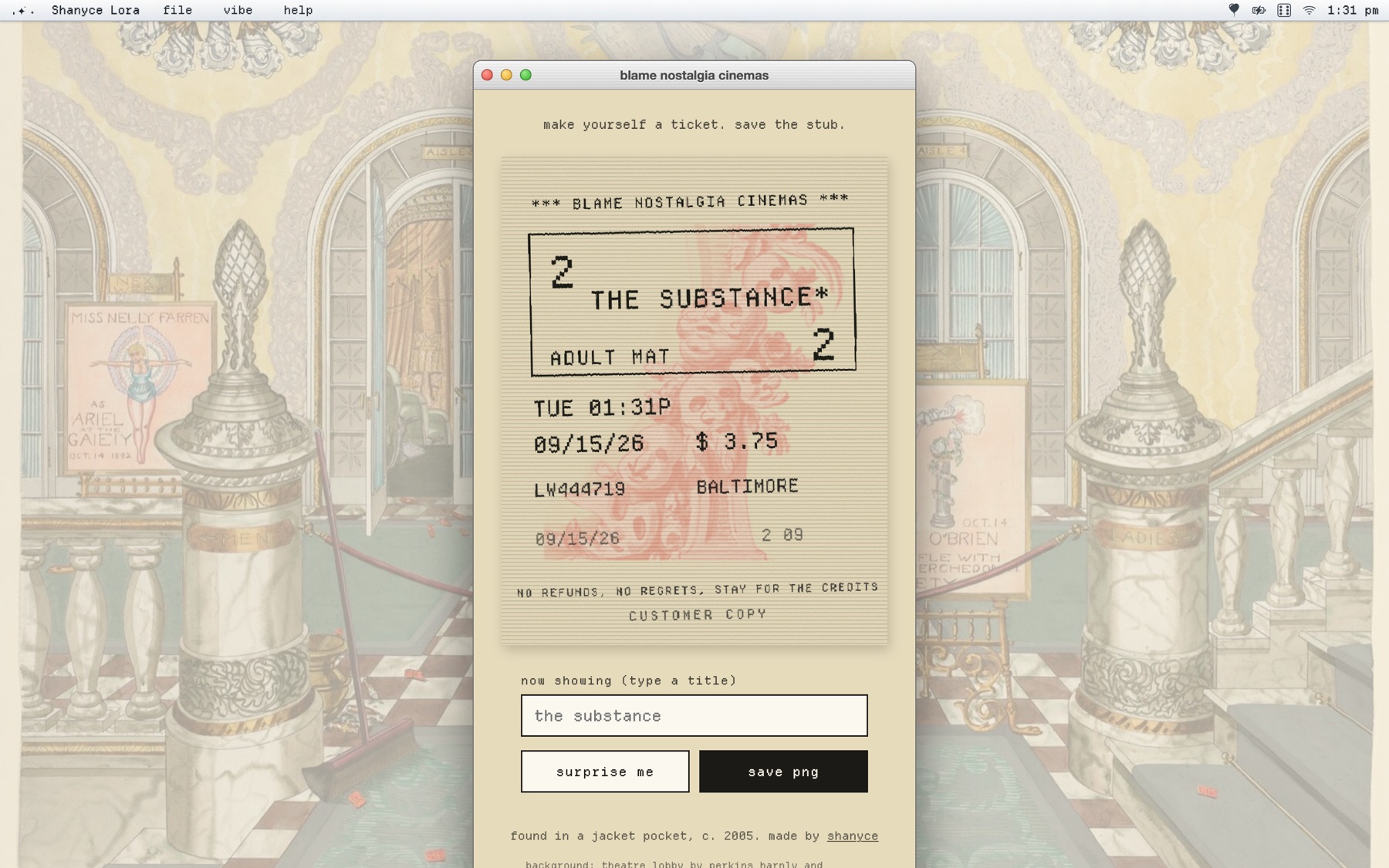Screen dimensions: 1389x868
Task: Click the heart icon in menu bar
Action: pyautogui.click(x=1234, y=10)
